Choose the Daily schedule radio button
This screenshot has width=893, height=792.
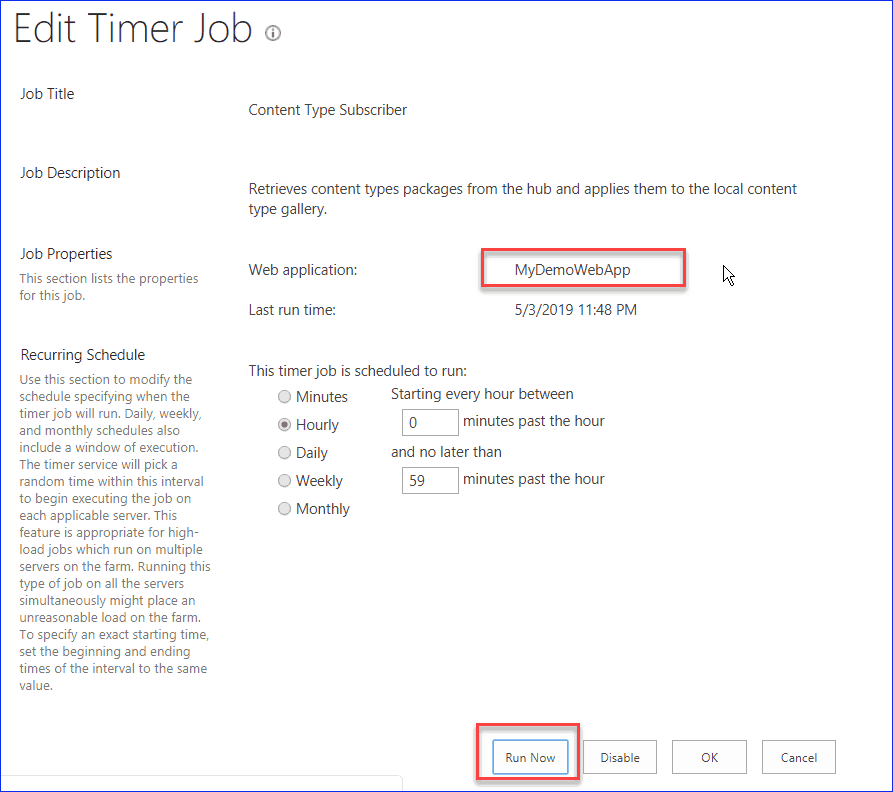pyautogui.click(x=284, y=453)
